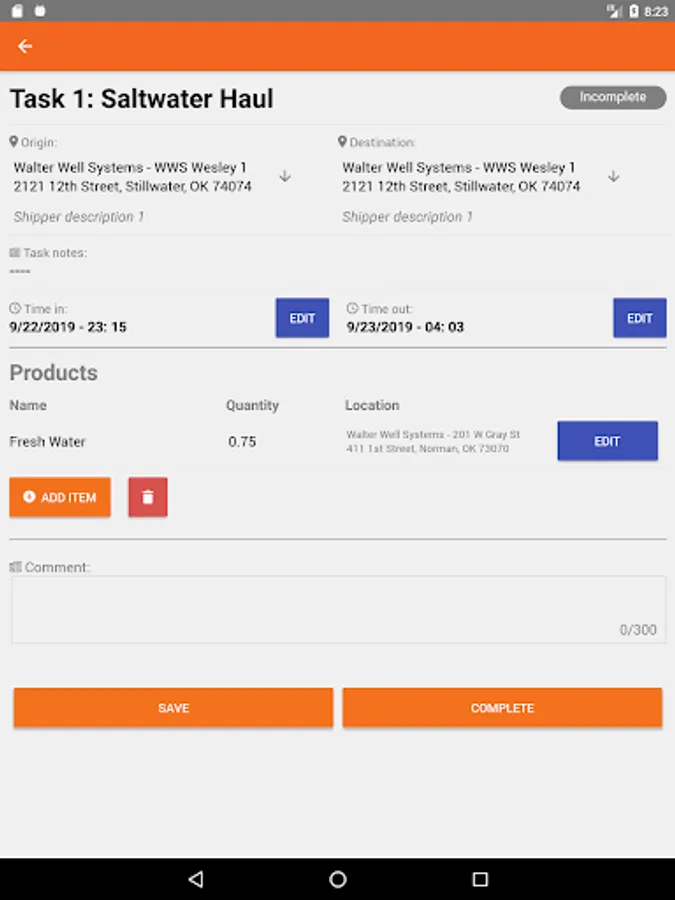Click the Add Item button
The height and width of the screenshot is (900, 675).
tap(60, 497)
